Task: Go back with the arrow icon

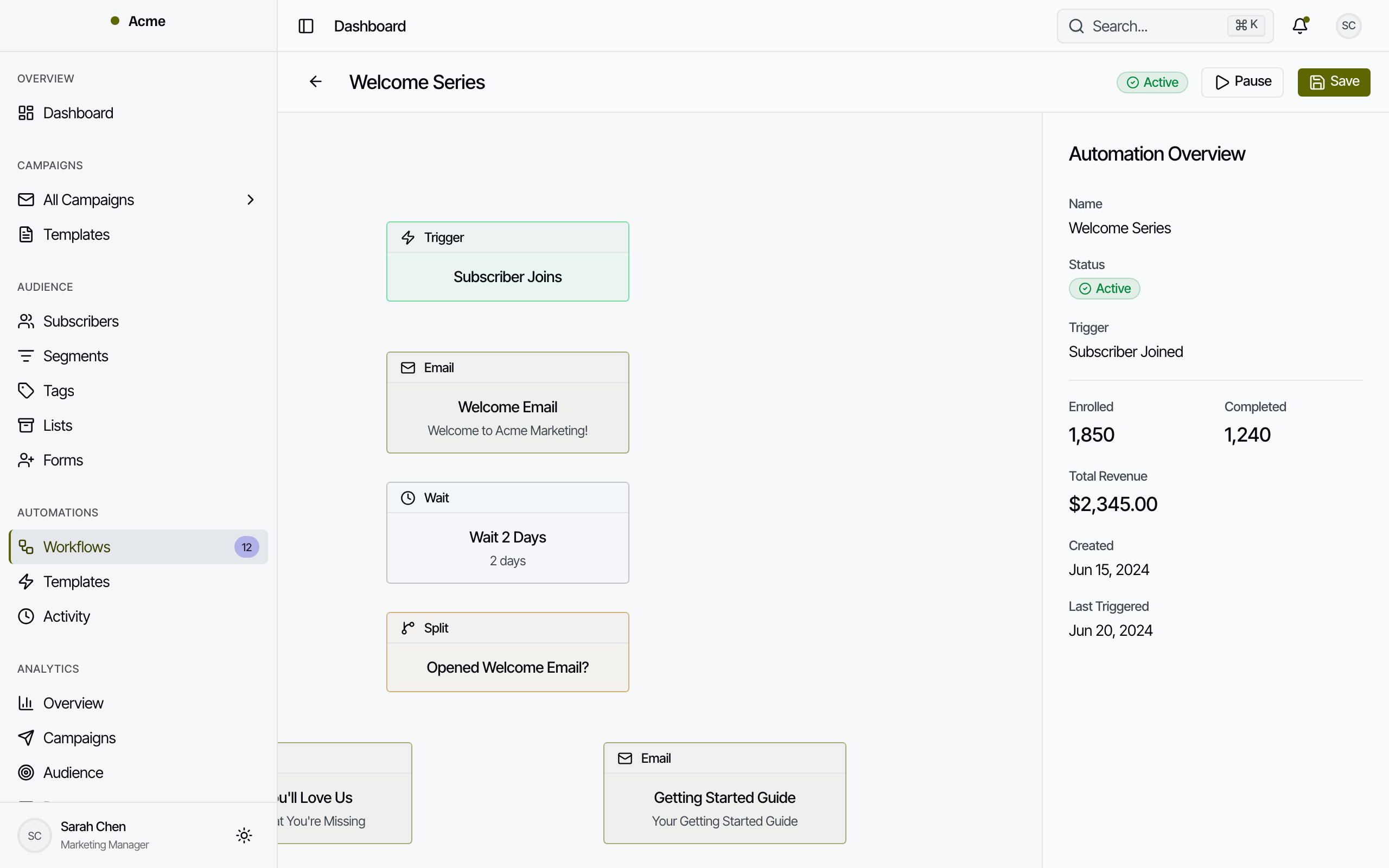Action: (x=316, y=81)
